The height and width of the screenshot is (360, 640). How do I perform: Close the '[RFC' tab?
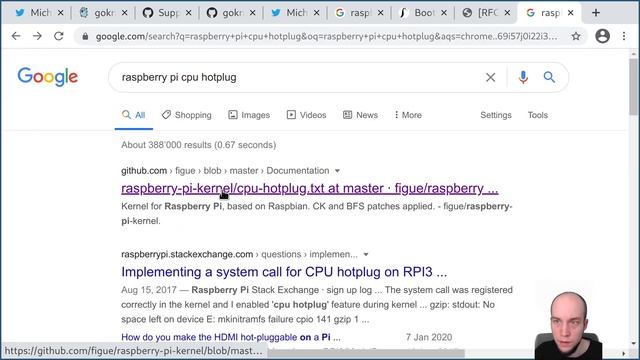(x=507, y=13)
